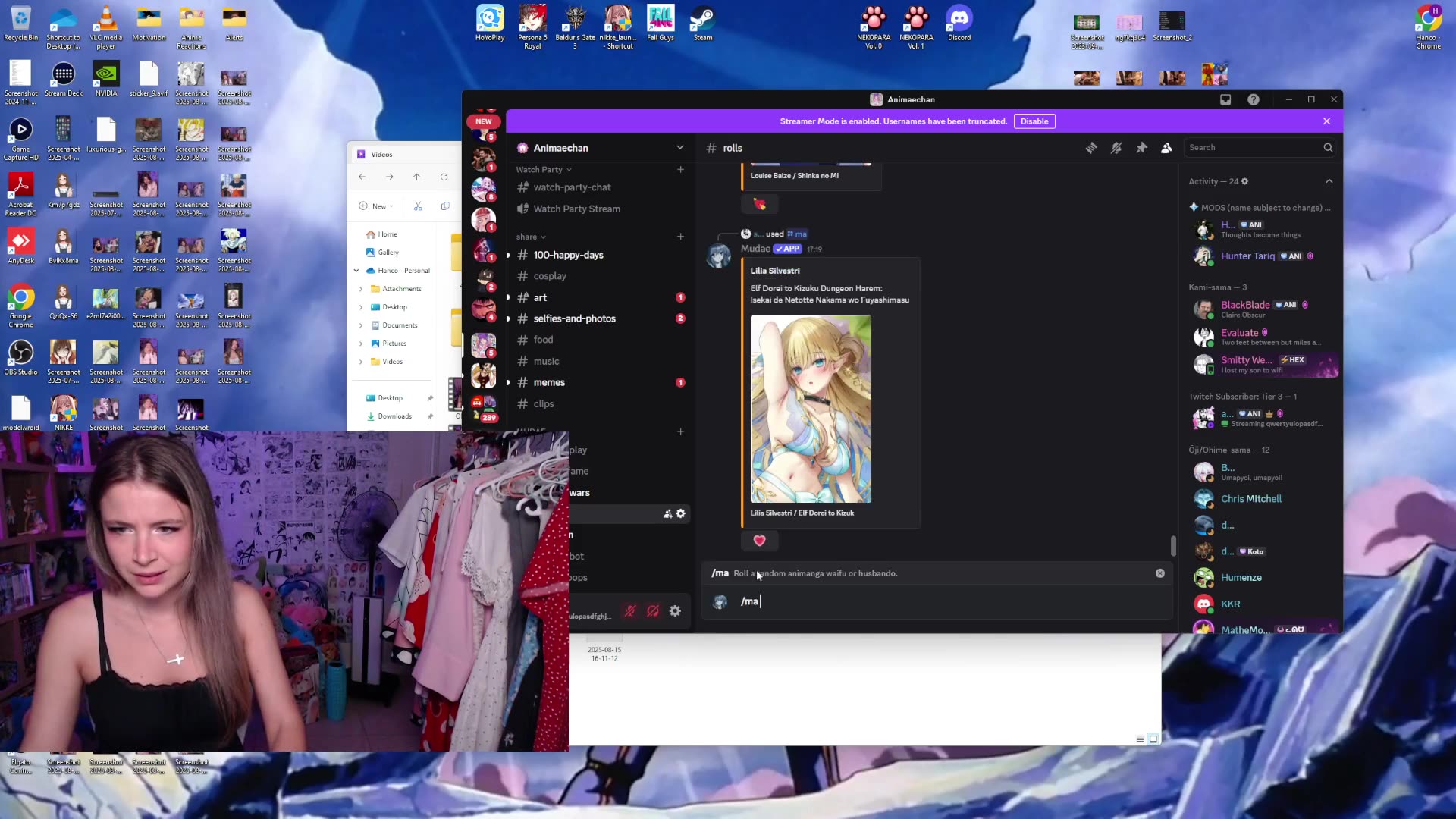
Task: Click the heart reaction under Lilia Silvestri
Action: tap(759, 541)
